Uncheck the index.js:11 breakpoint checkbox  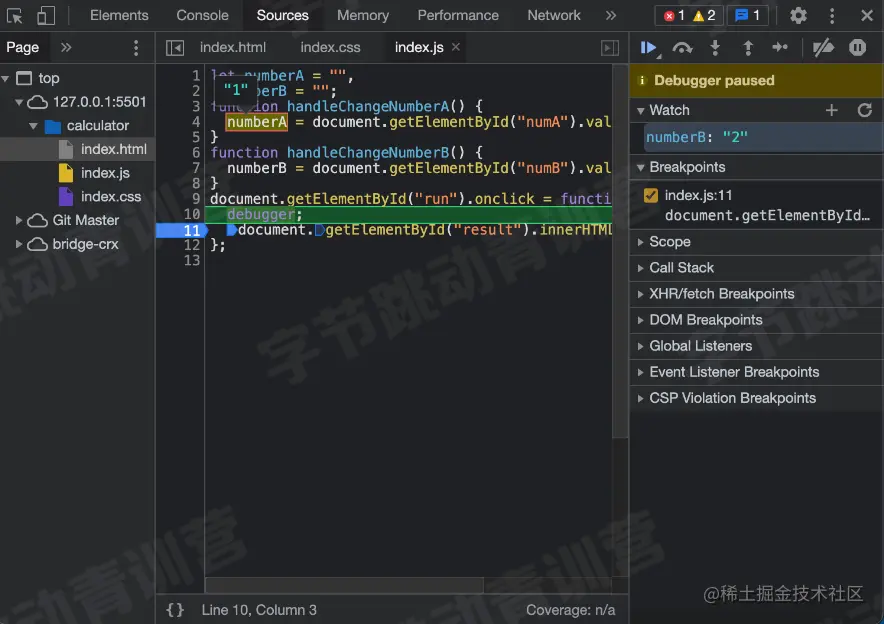point(651,196)
